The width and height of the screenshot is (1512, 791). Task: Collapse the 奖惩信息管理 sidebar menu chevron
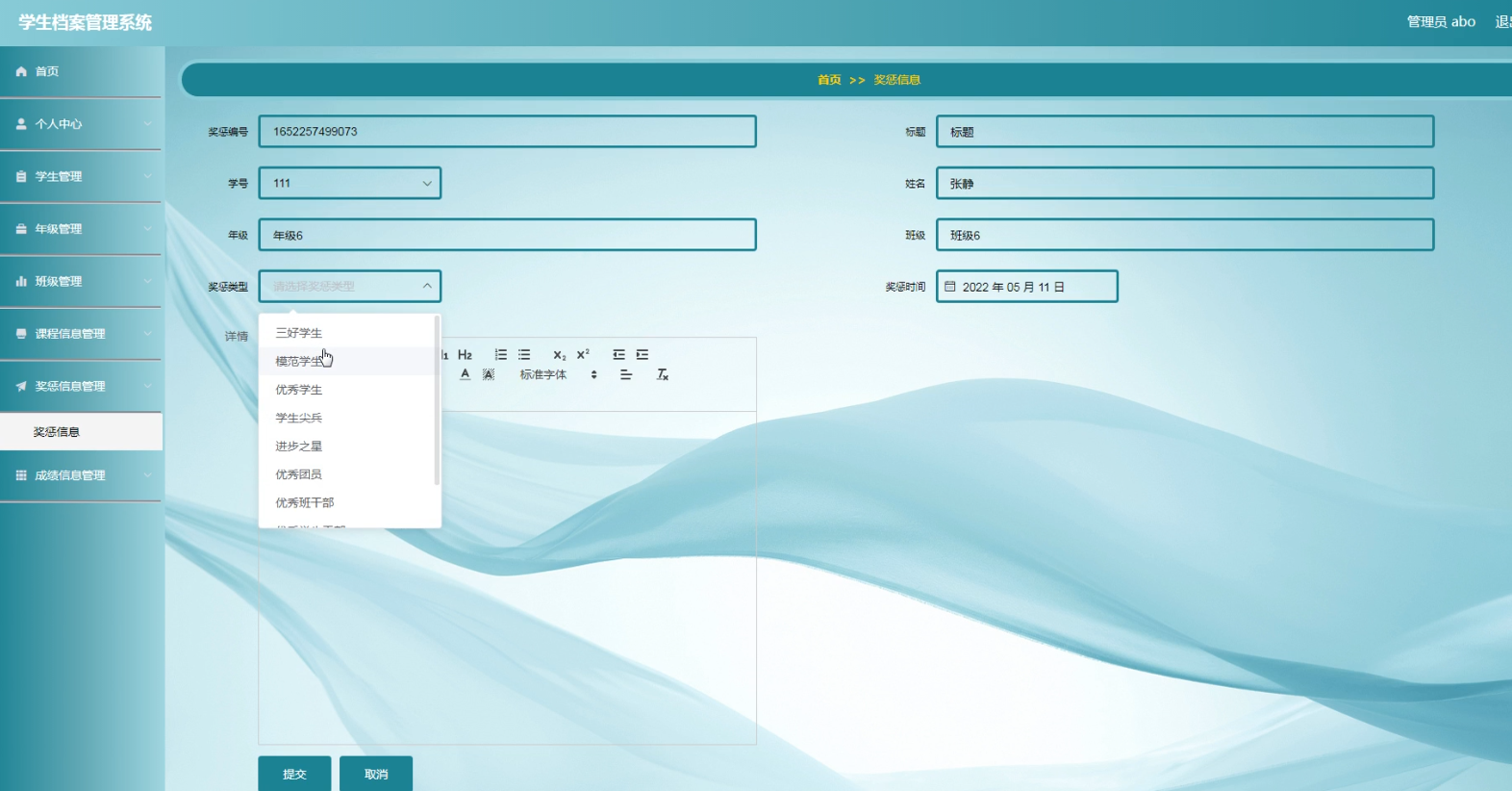147,386
